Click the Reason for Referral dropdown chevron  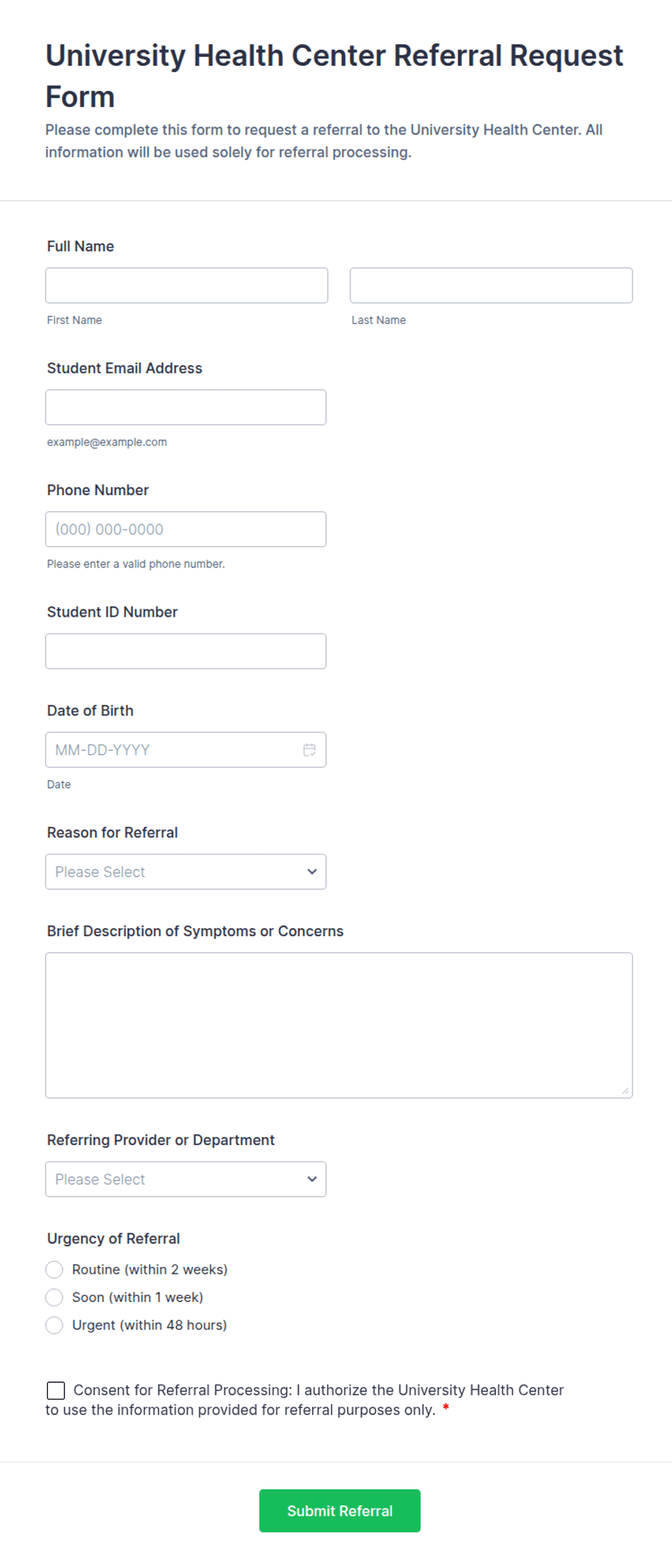point(311,872)
